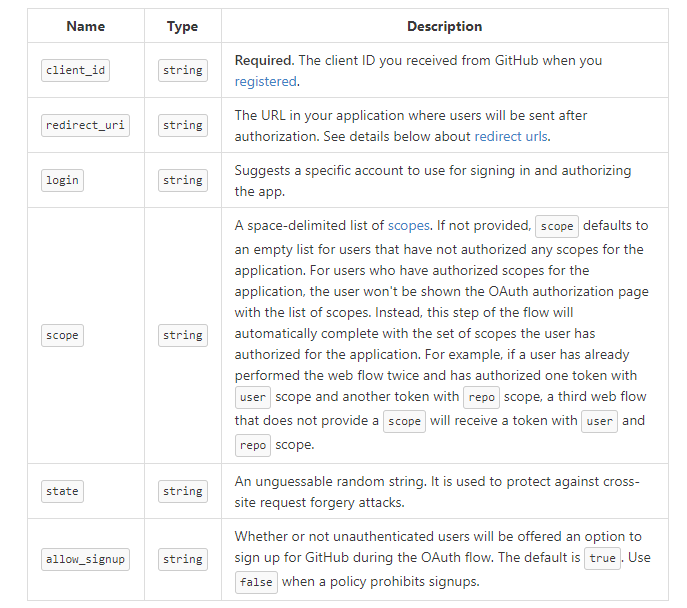Viewport: 687px width, 608px height.
Task: Click the string type in scope row
Action: tap(183, 336)
